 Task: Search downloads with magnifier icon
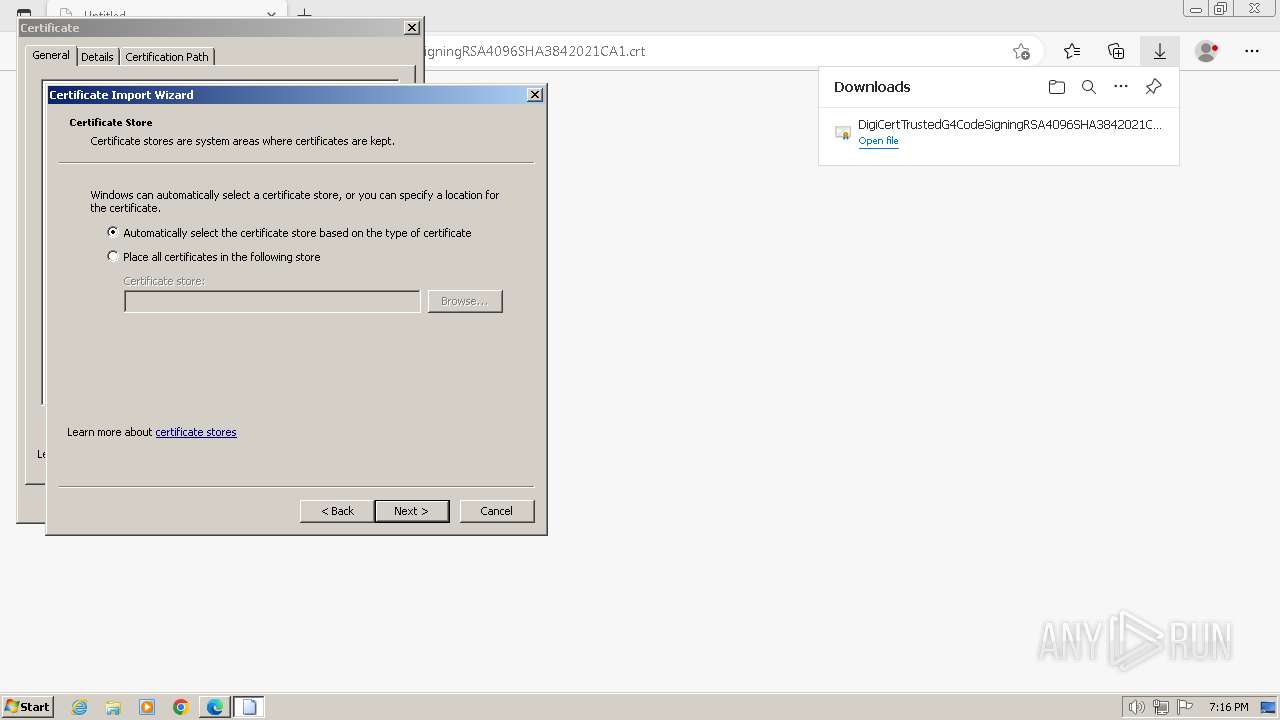pos(1089,87)
